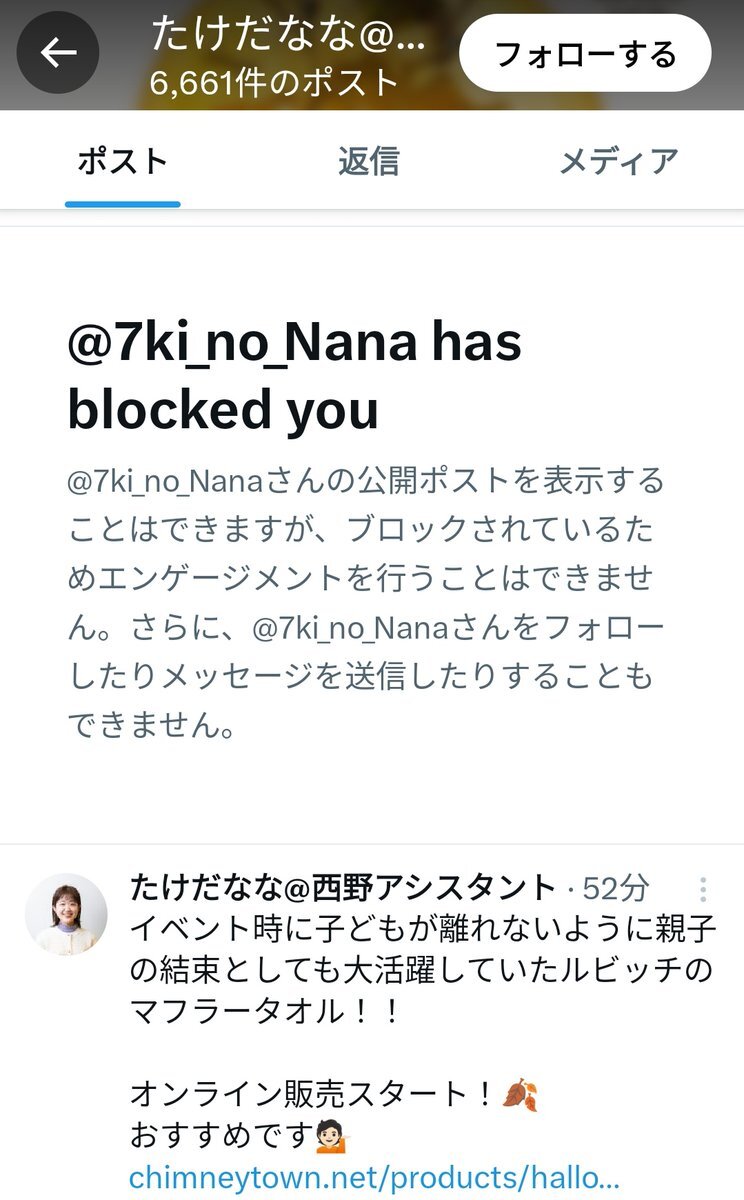Switch to the 返信 tab
Viewport: 744px width, 1200px height.
(368, 160)
